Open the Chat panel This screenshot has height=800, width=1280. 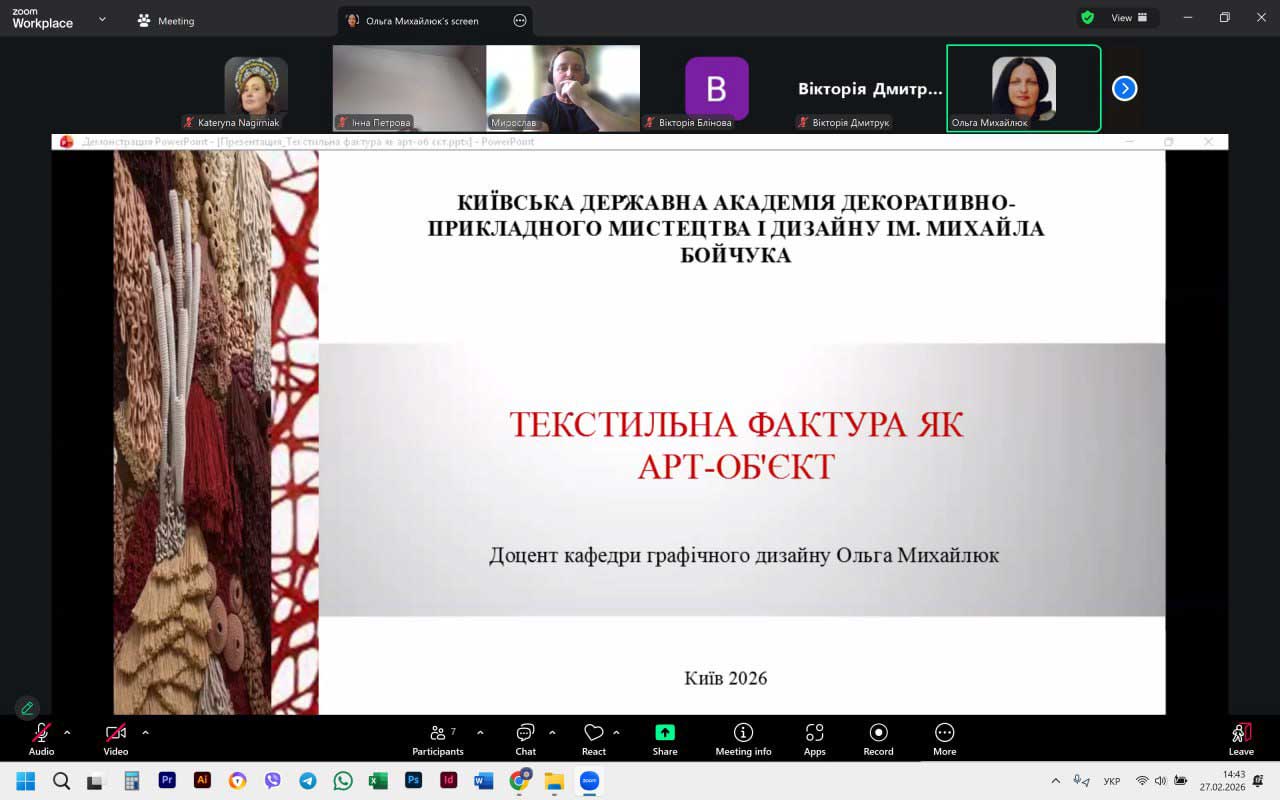pos(525,740)
